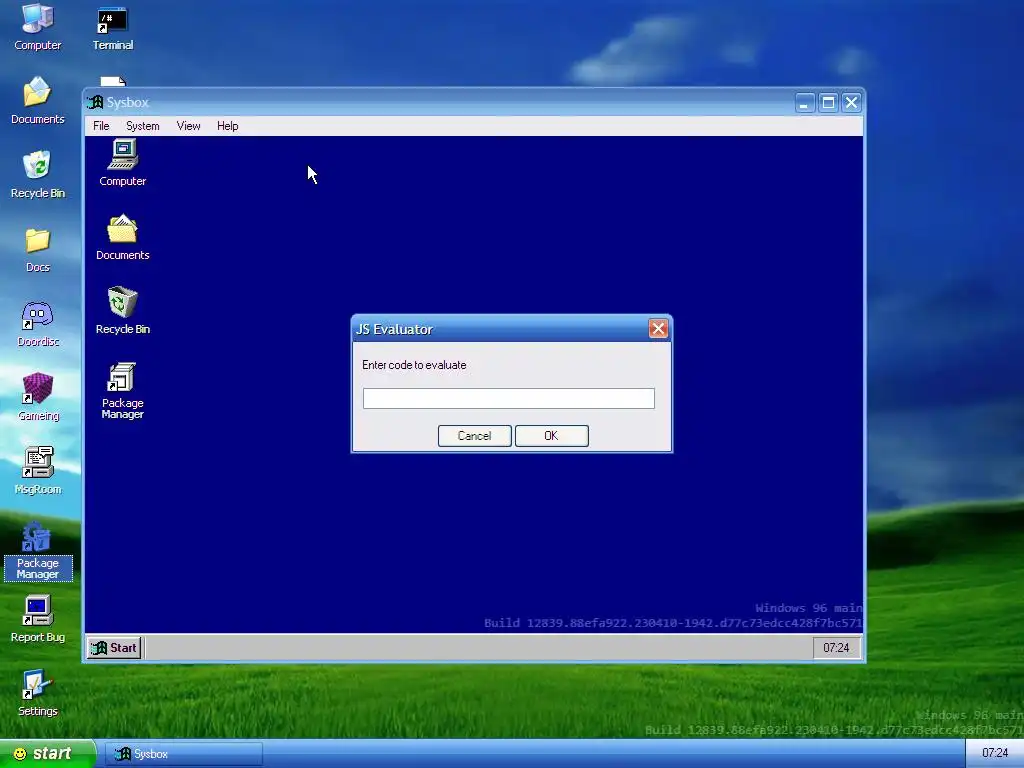The height and width of the screenshot is (768, 1024).
Task: Click the inner Sysbox Start button
Action: 115,648
